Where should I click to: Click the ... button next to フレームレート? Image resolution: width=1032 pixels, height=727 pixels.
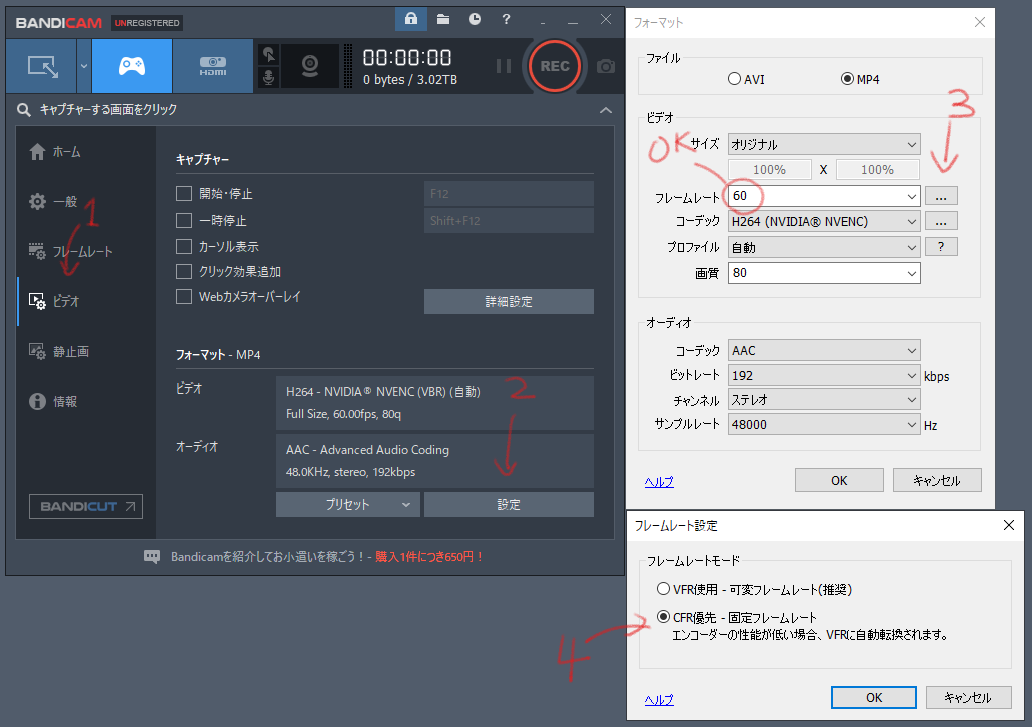941,196
